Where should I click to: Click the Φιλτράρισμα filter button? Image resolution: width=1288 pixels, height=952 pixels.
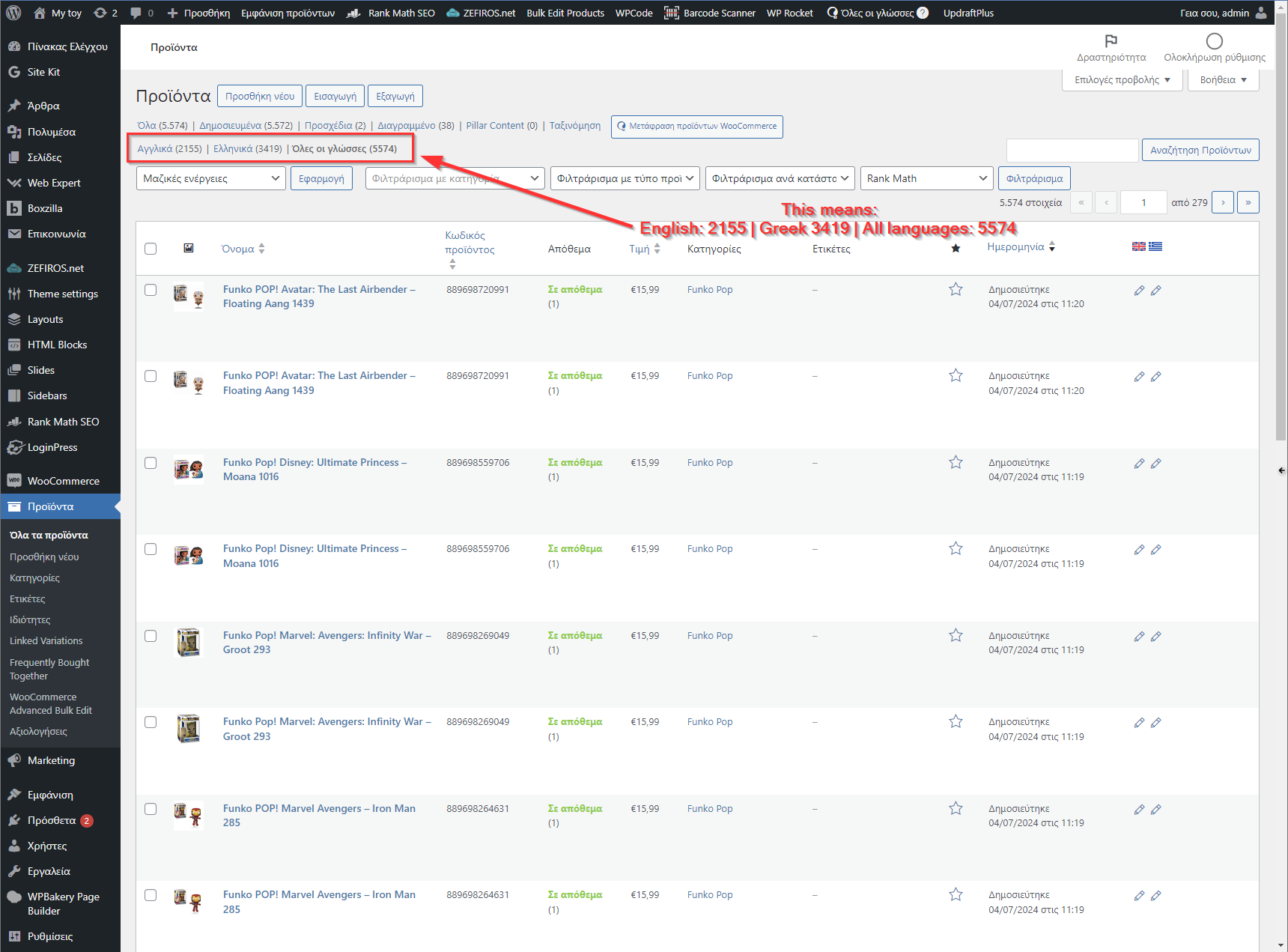(x=1034, y=178)
